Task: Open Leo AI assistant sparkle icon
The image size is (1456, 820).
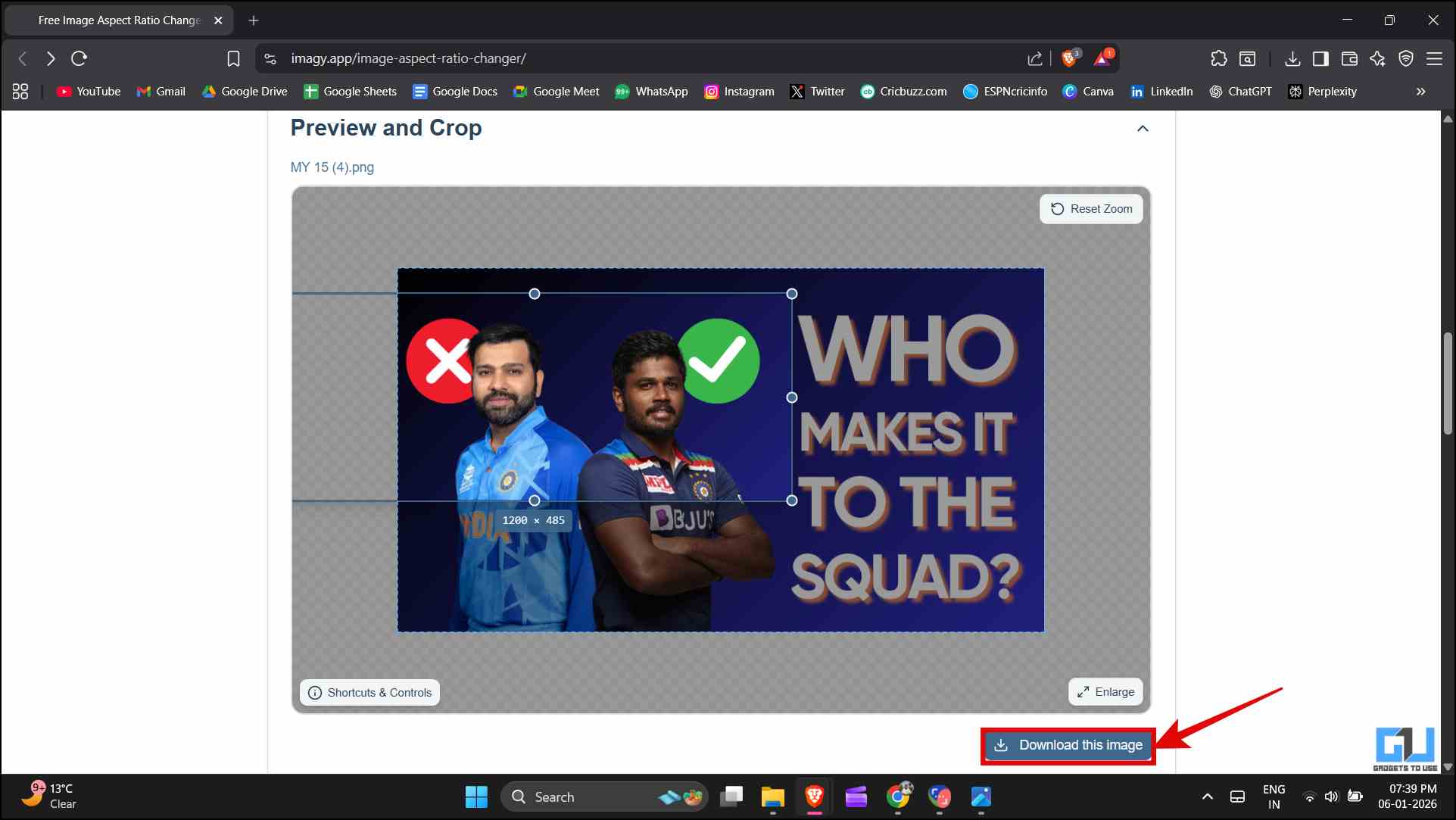Action: [1377, 58]
